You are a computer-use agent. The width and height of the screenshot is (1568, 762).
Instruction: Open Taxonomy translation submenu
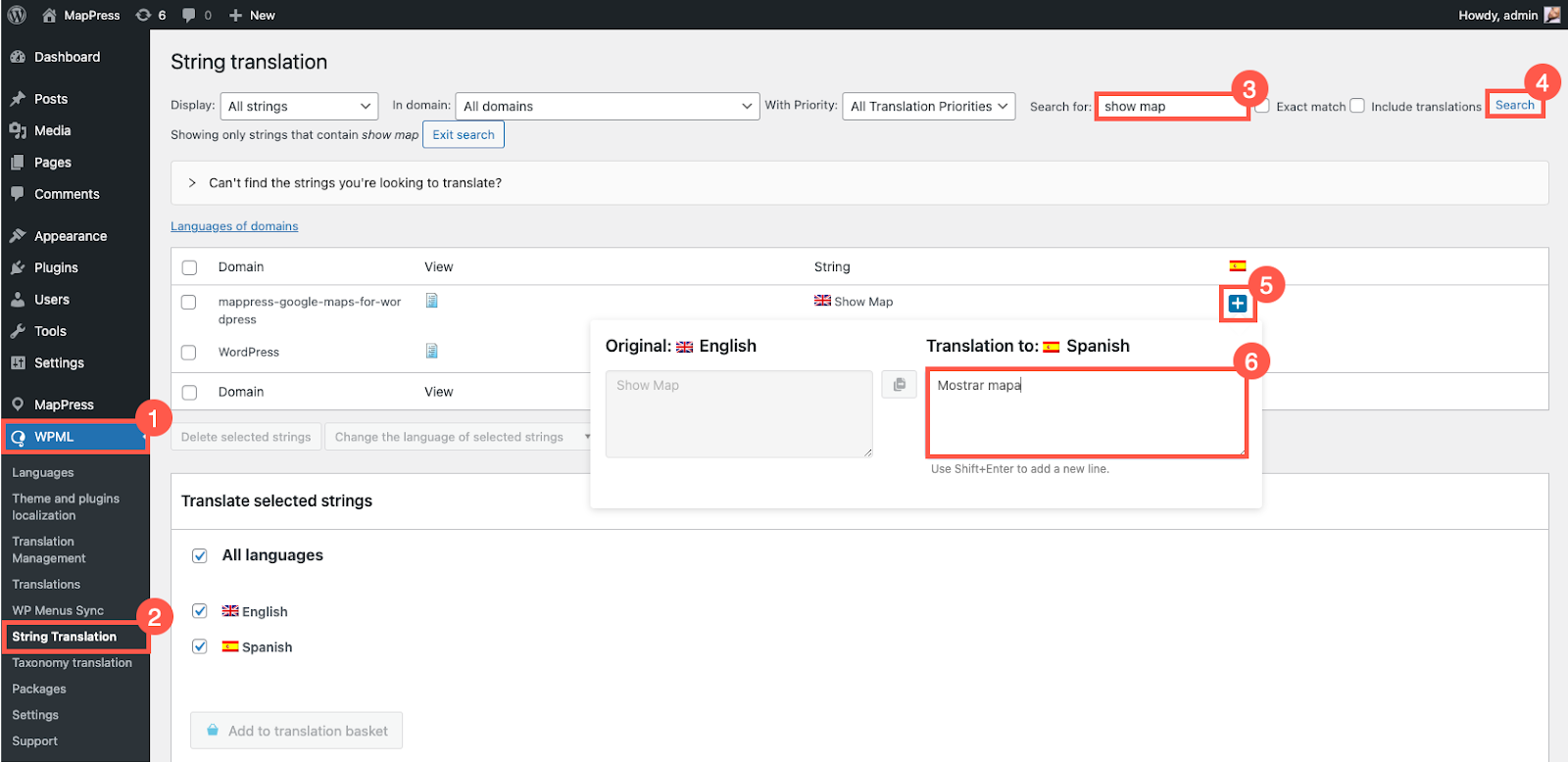pyautogui.click(x=72, y=663)
